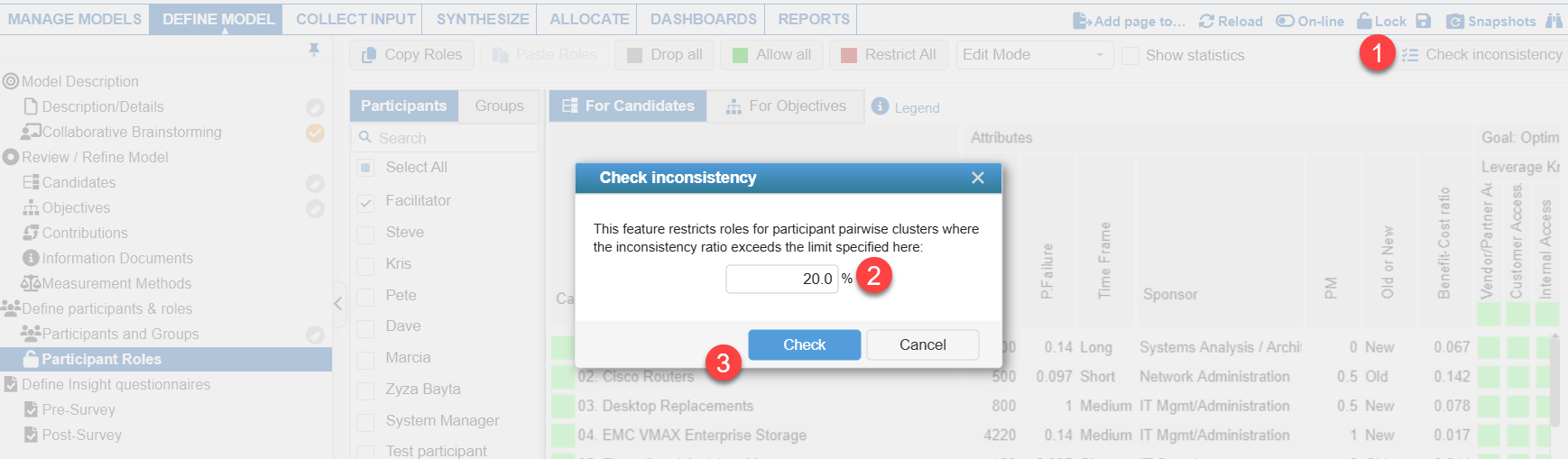Open the SYNTHESIZE menu tab
This screenshot has width=1568, height=459.
pos(483,19)
